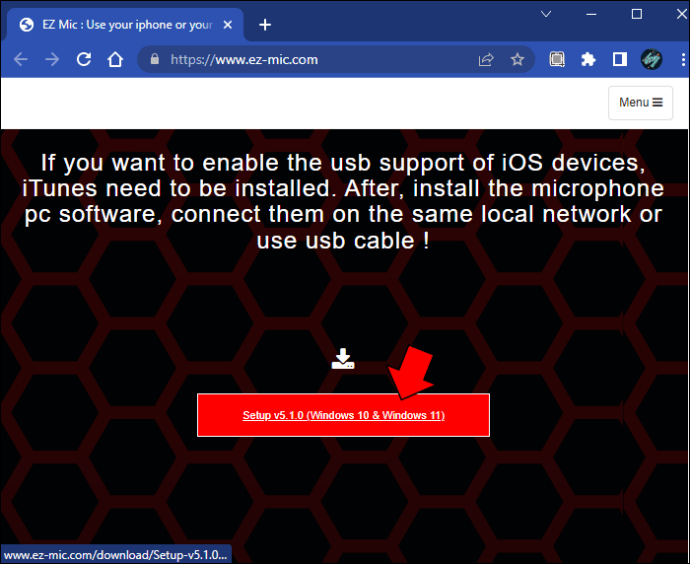Toggle the browser side panel
The height and width of the screenshot is (564, 690).
tap(620, 59)
